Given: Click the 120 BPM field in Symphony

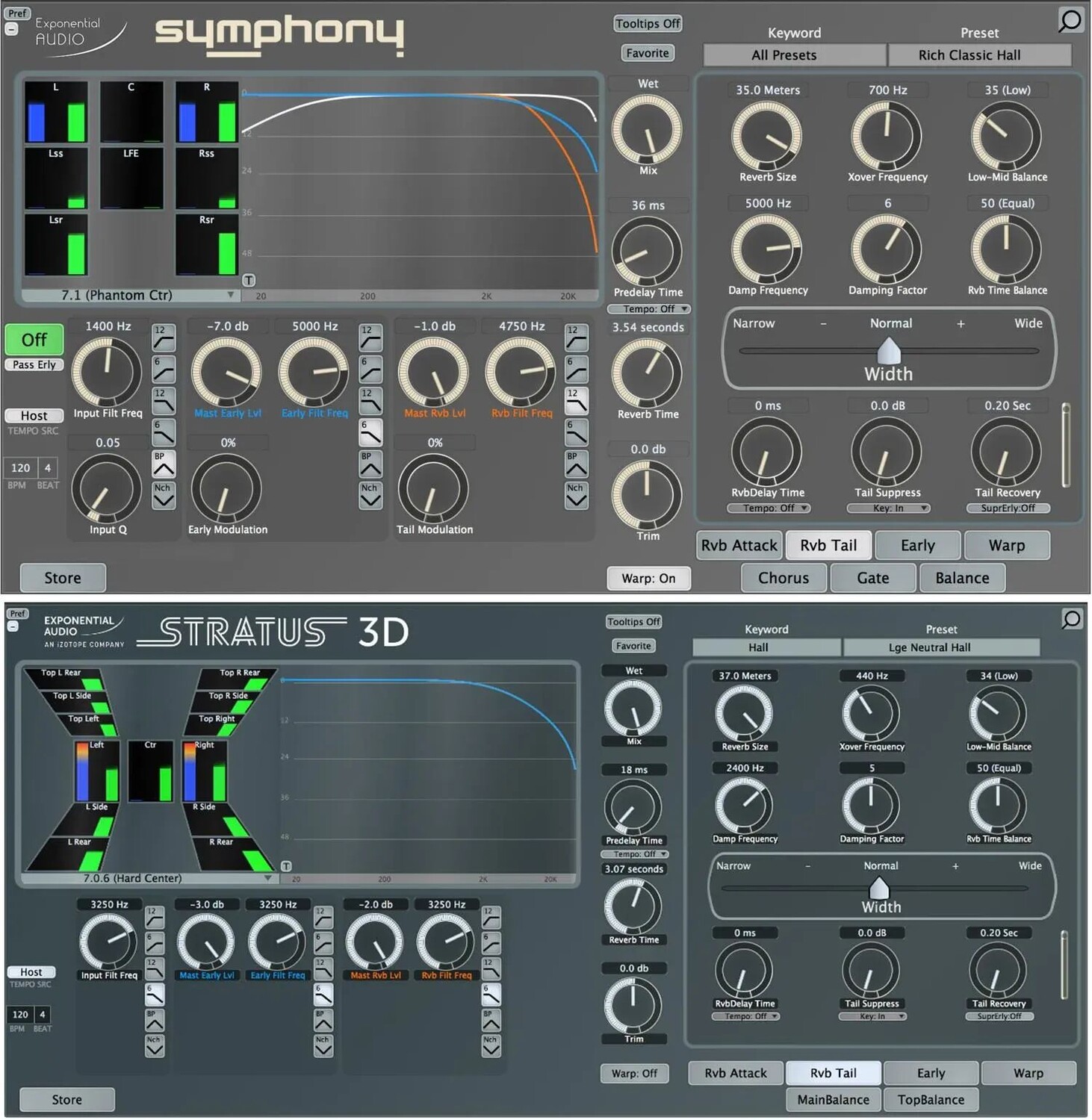Looking at the screenshot, I should 20,468.
